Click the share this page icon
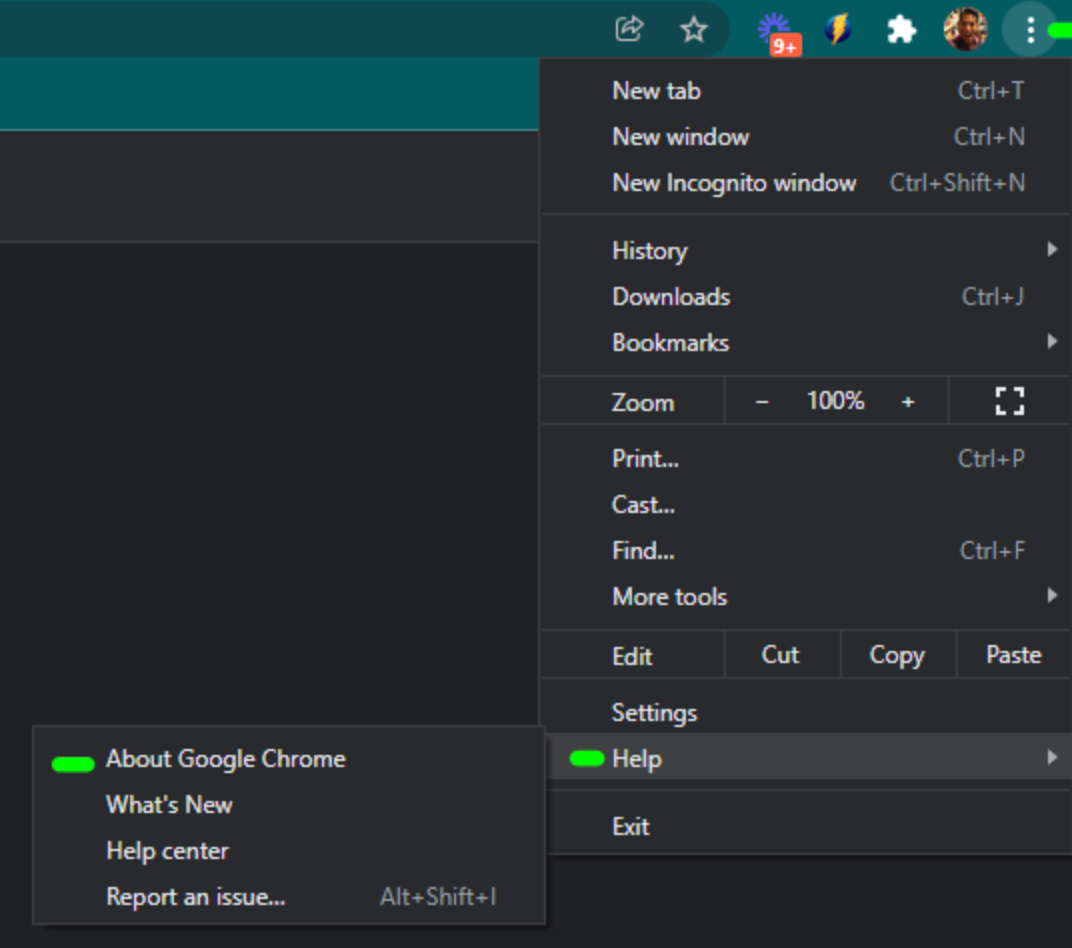1072x948 pixels. tap(629, 29)
